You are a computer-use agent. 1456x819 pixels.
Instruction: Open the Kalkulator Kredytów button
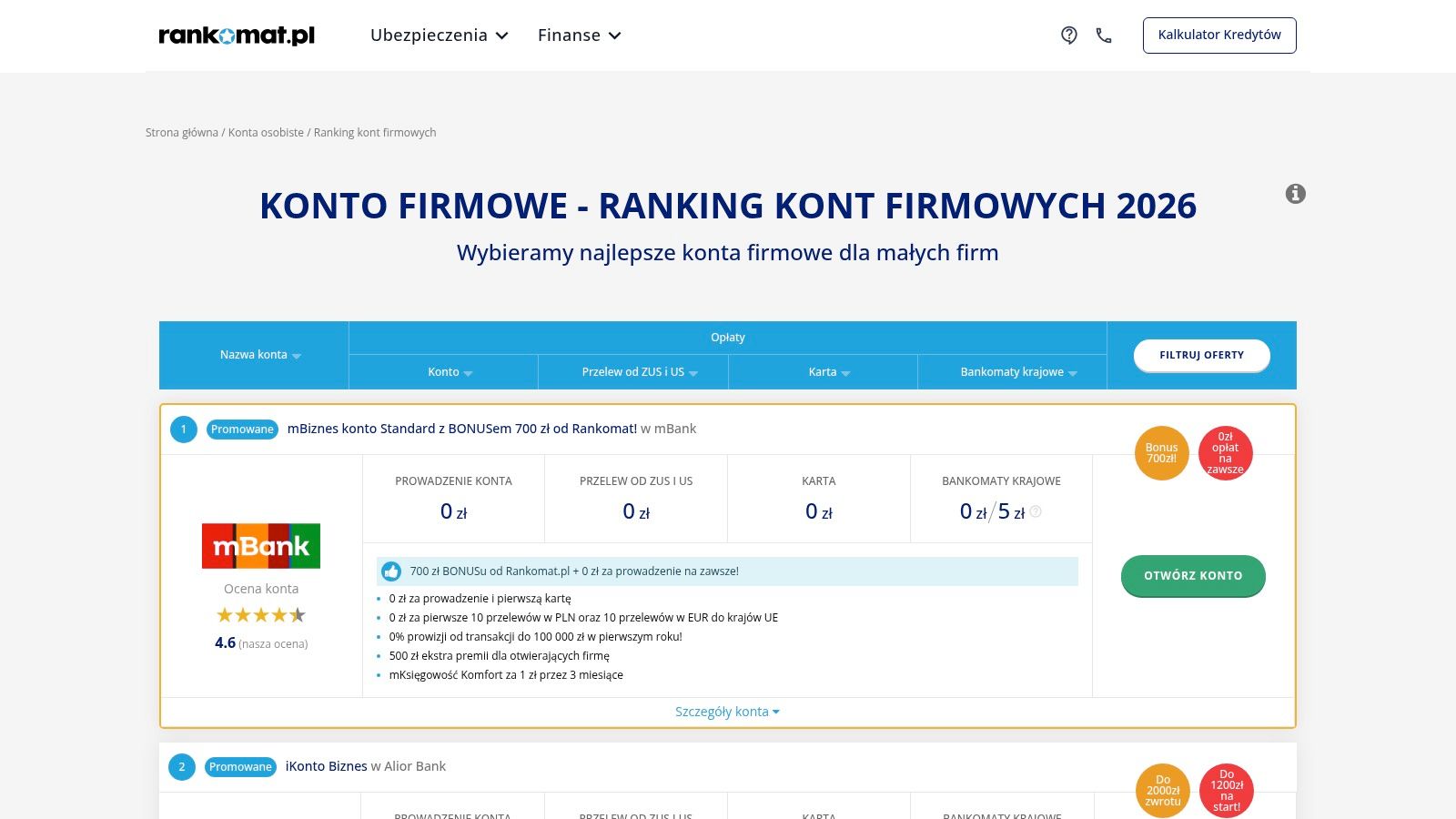1219,35
